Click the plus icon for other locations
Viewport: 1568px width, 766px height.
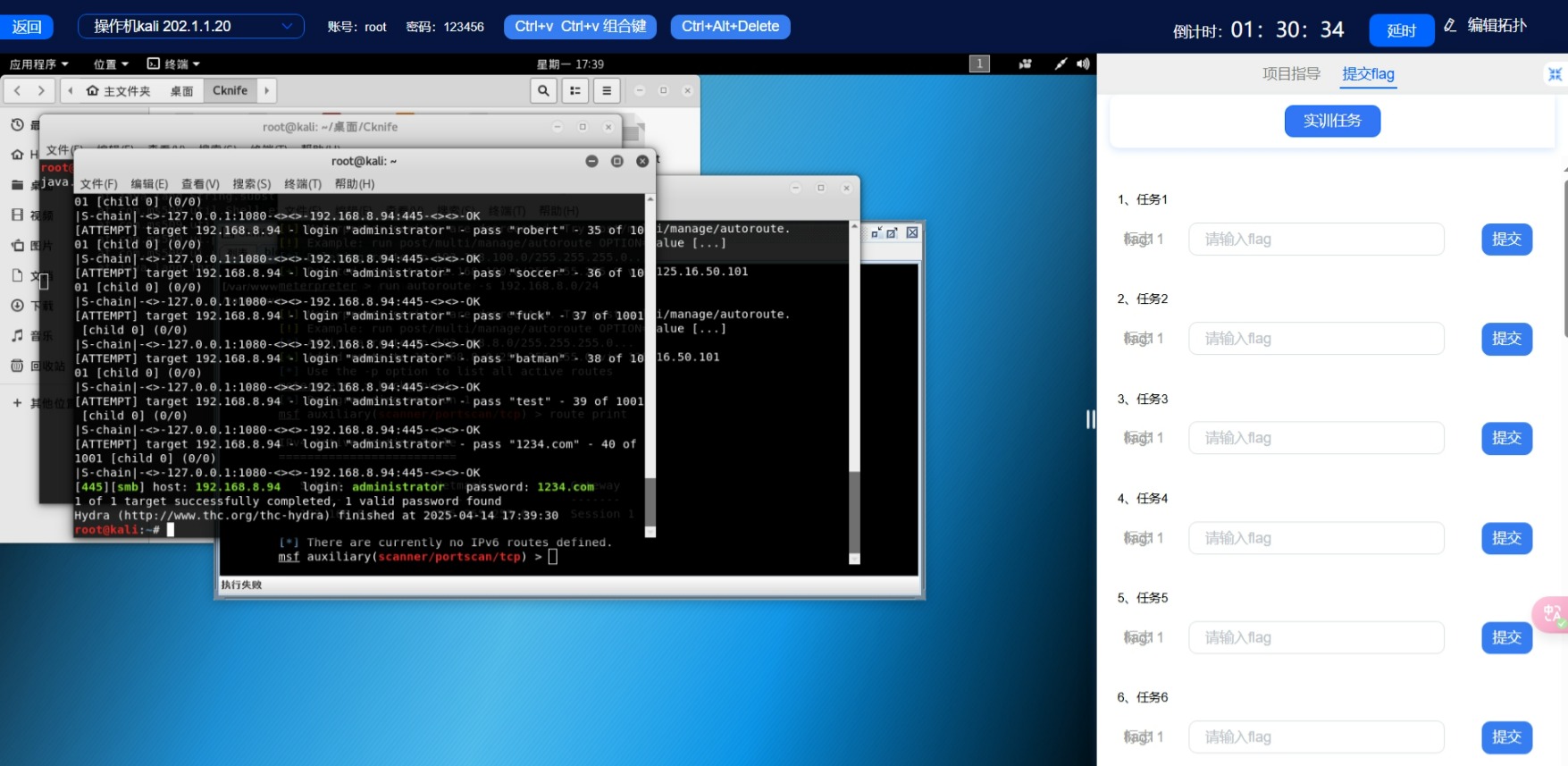click(17, 403)
